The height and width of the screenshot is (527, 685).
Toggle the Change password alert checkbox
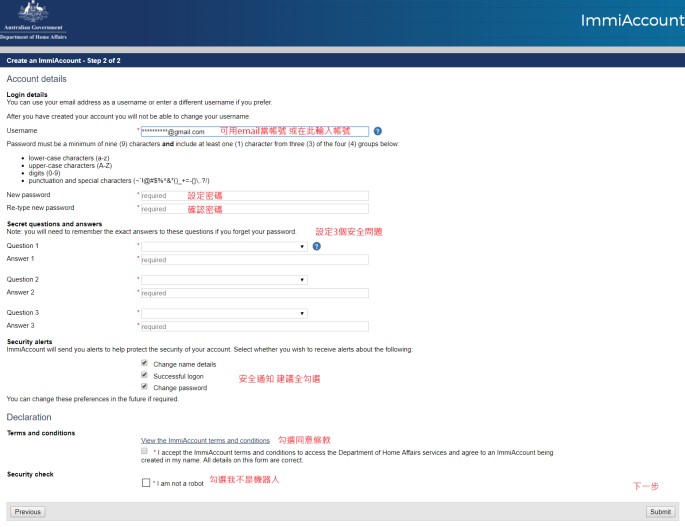tap(144, 386)
